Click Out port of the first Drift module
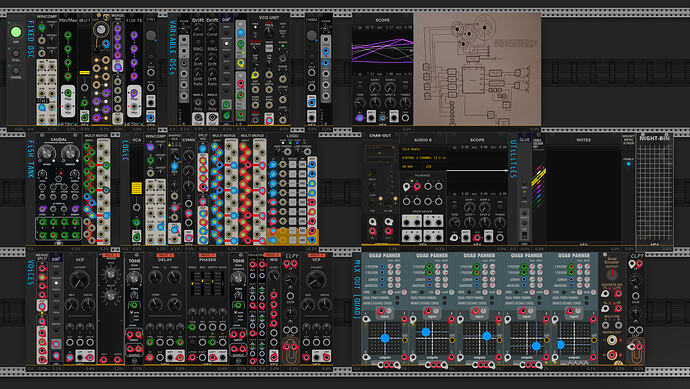 198,118
